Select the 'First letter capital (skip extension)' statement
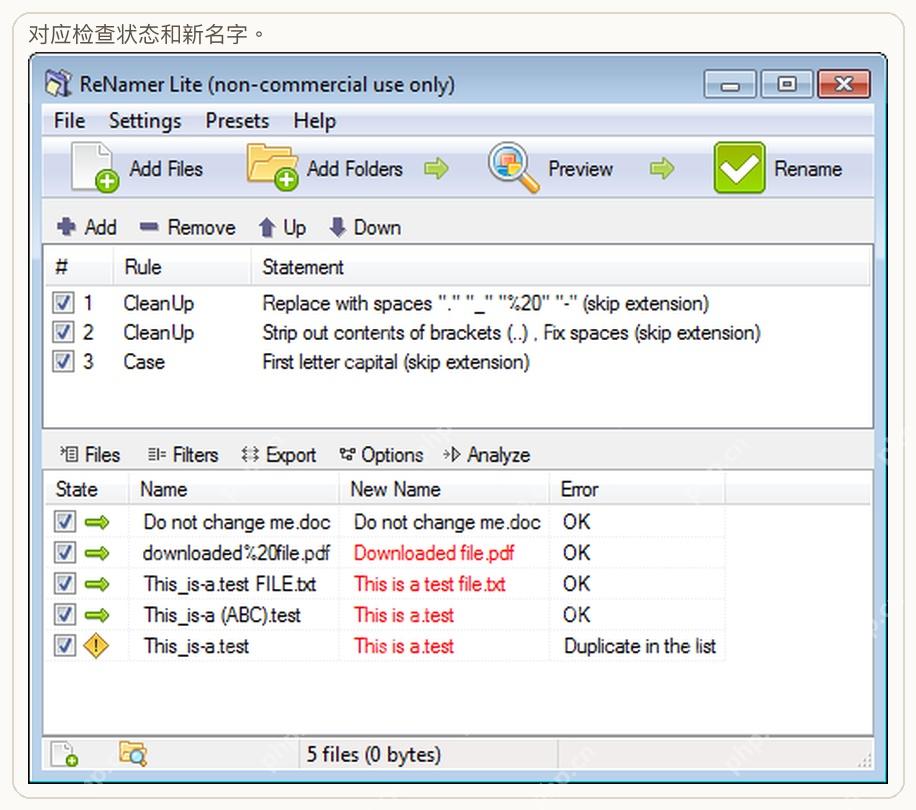This screenshot has height=810, width=916. coord(395,362)
